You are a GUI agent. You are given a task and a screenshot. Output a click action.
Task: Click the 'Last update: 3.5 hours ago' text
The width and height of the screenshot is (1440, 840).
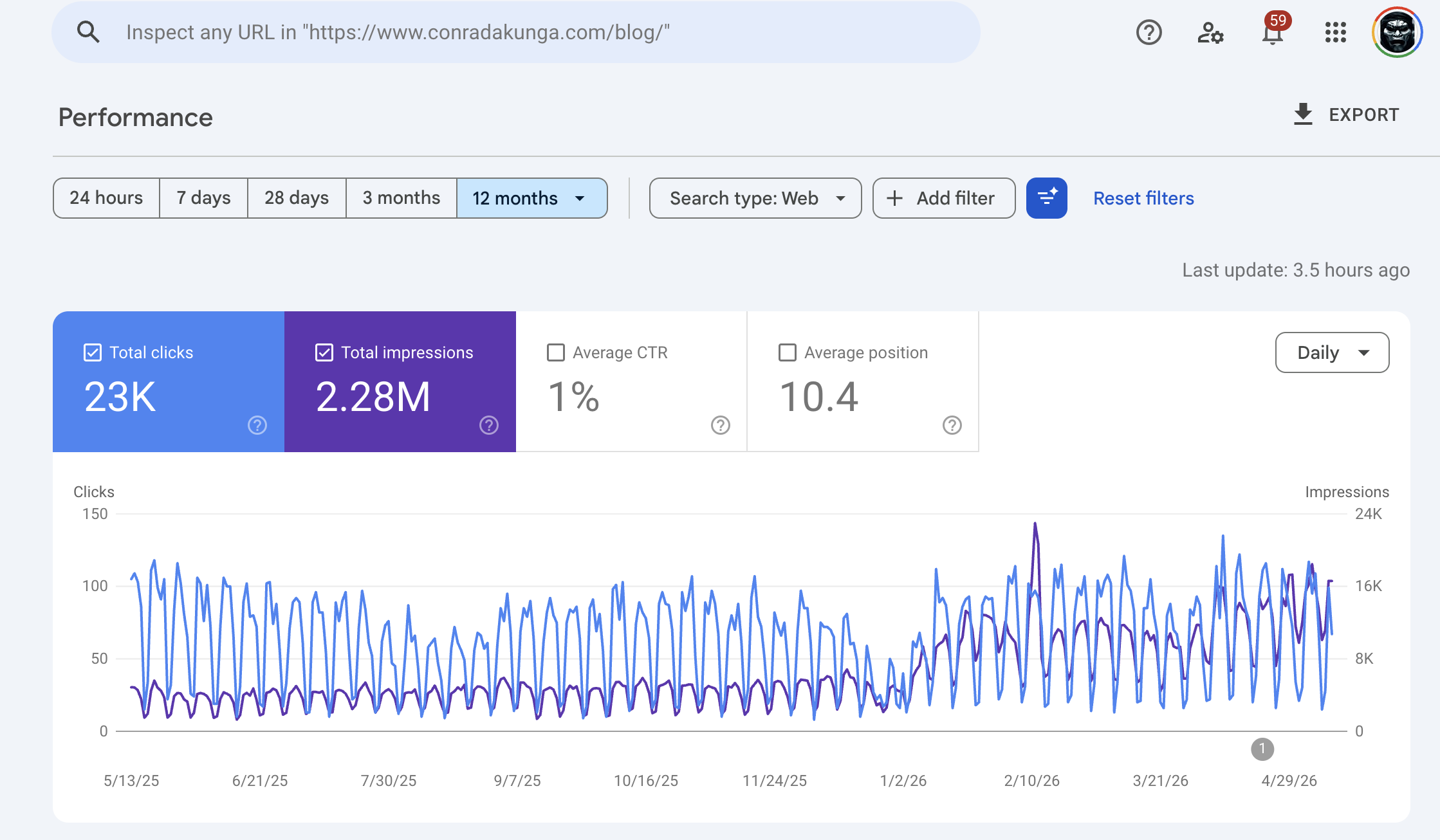point(1296,270)
